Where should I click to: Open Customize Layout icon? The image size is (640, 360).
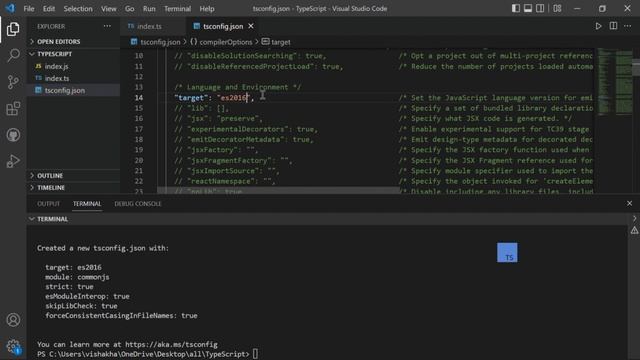pos(557,8)
